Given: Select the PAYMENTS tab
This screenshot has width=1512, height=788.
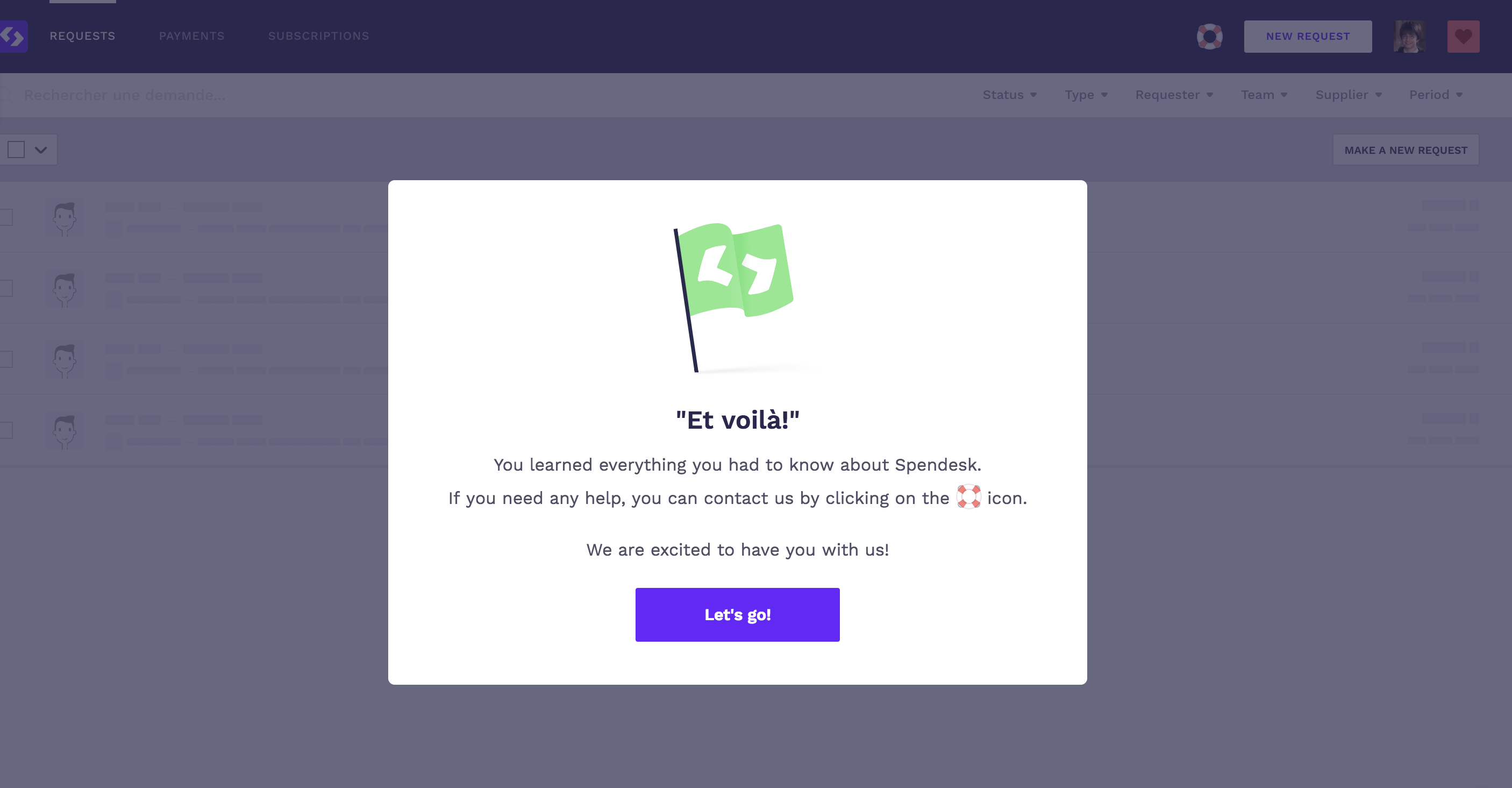Looking at the screenshot, I should tap(192, 36).
